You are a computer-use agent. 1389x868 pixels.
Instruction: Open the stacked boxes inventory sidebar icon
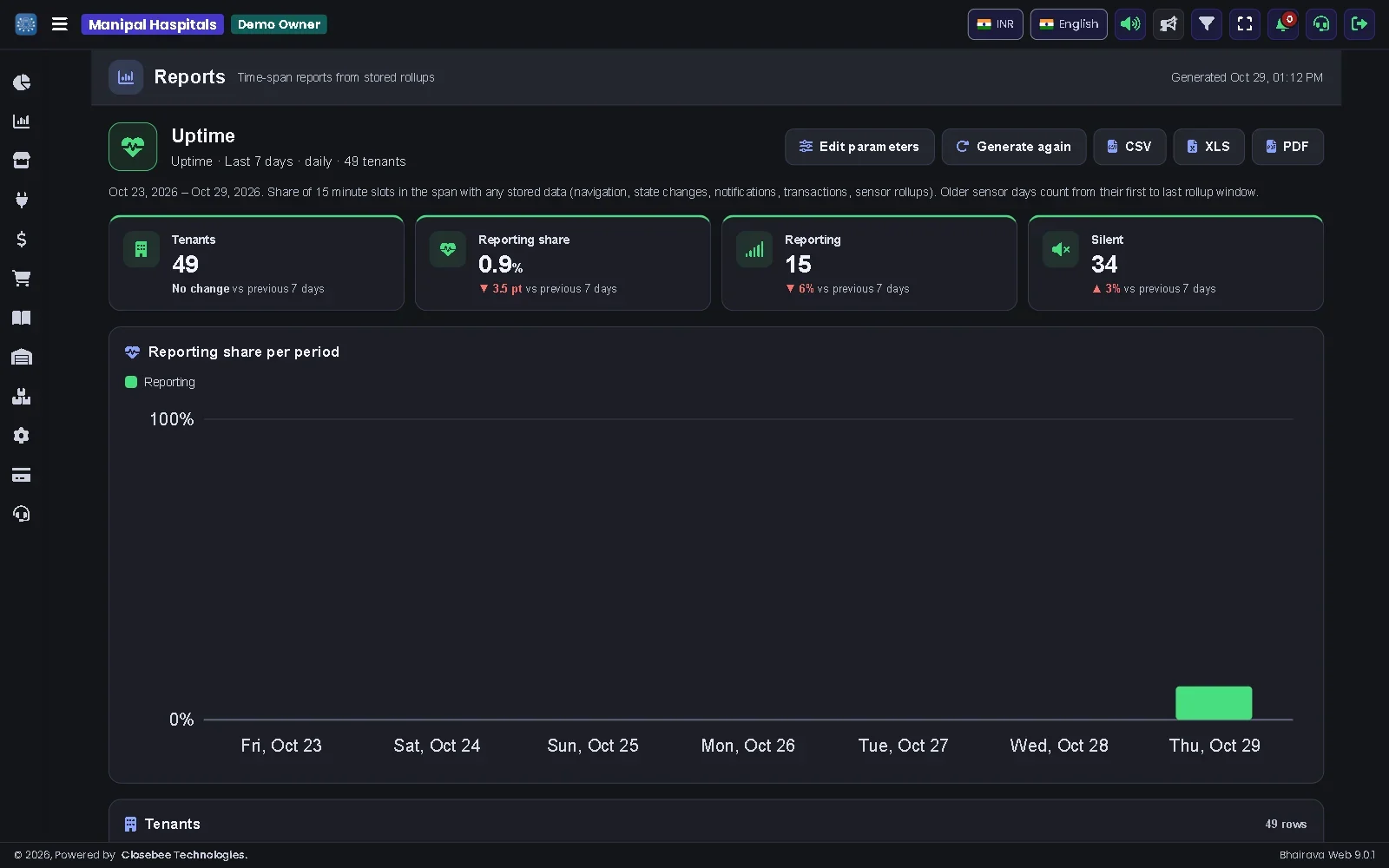click(22, 397)
